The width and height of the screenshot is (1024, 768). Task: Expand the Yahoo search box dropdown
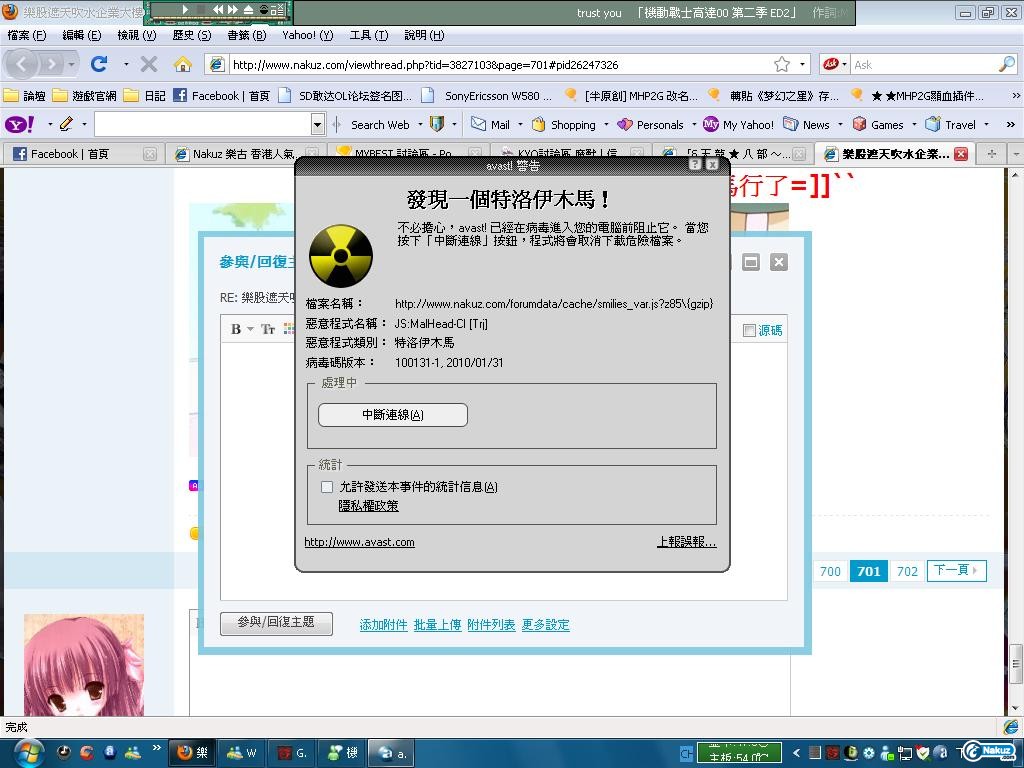[x=318, y=124]
